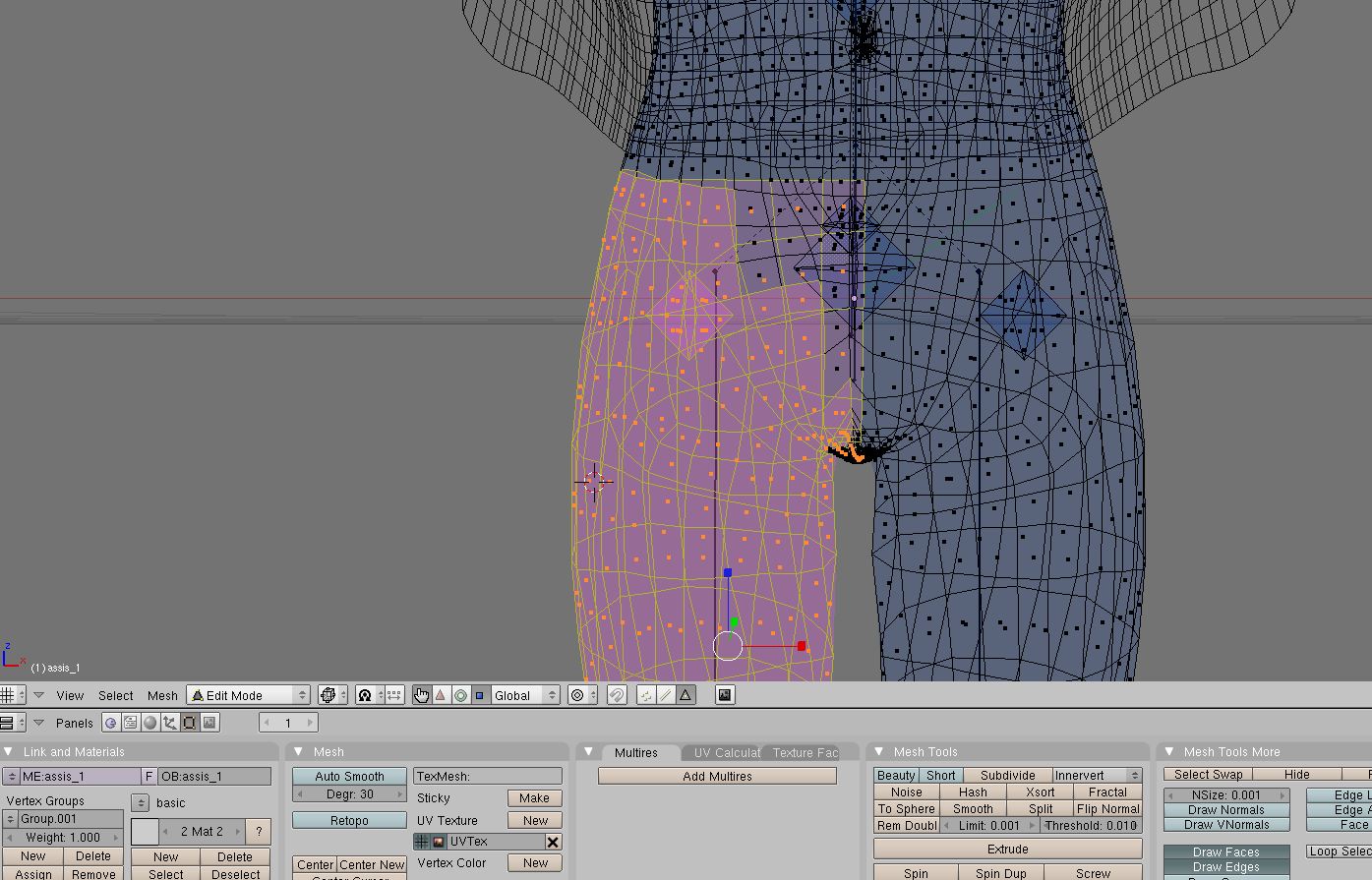This screenshot has height=880, width=1372.
Task: Click the Shading panels sphere icon
Action: 150,723
